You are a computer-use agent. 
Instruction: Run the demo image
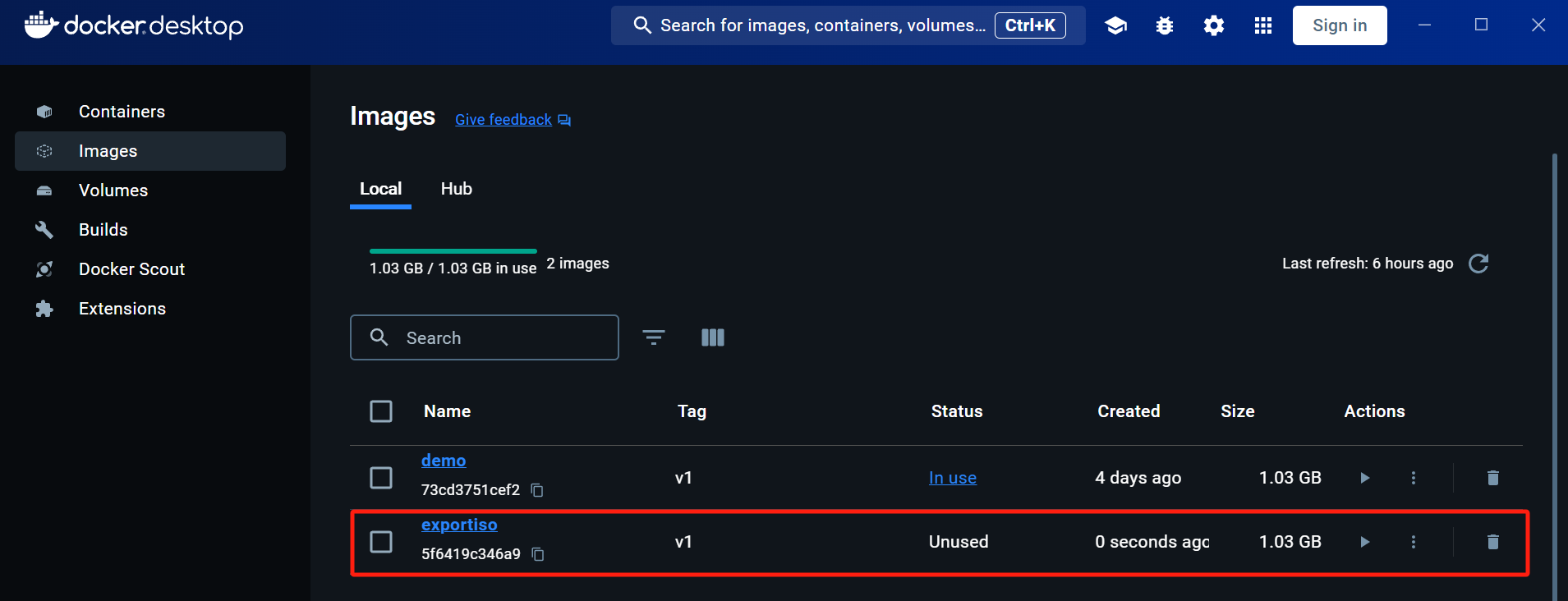[x=1365, y=478]
